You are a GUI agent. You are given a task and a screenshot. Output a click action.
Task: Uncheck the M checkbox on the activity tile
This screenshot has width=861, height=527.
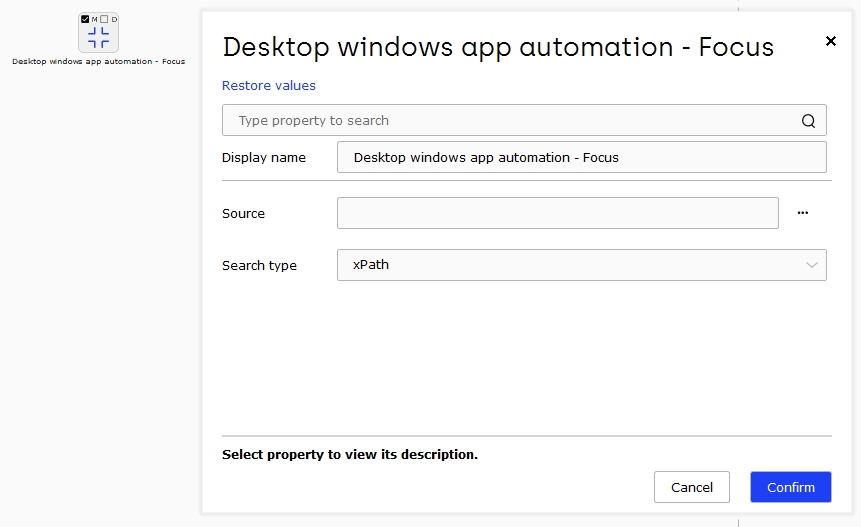85,19
